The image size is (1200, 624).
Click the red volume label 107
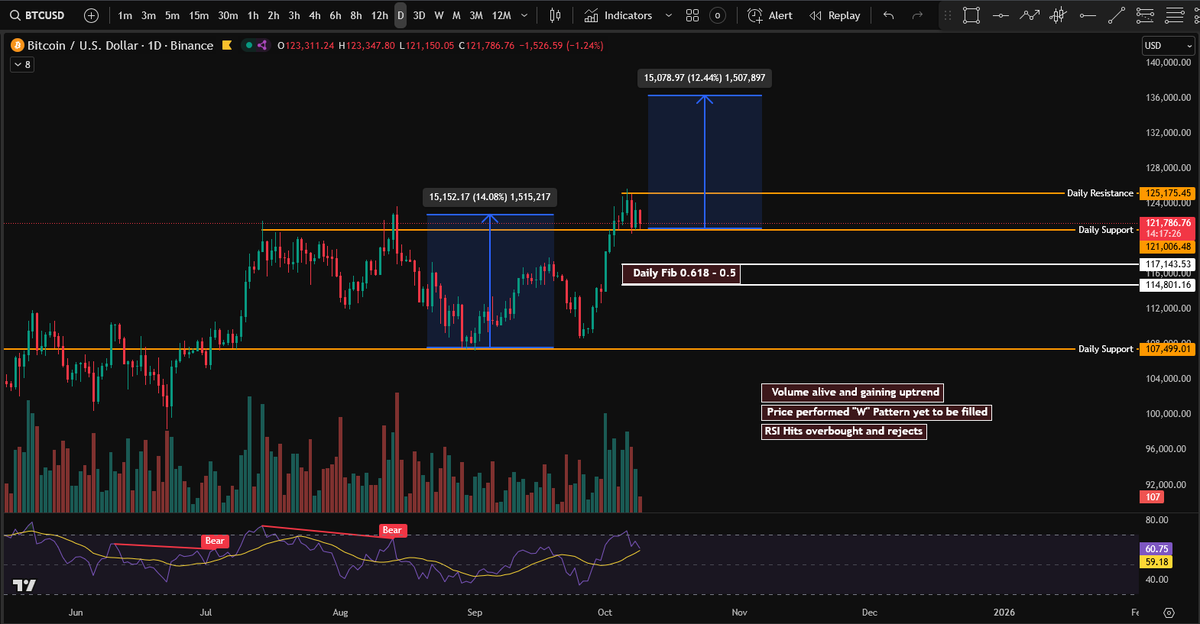[1152, 497]
